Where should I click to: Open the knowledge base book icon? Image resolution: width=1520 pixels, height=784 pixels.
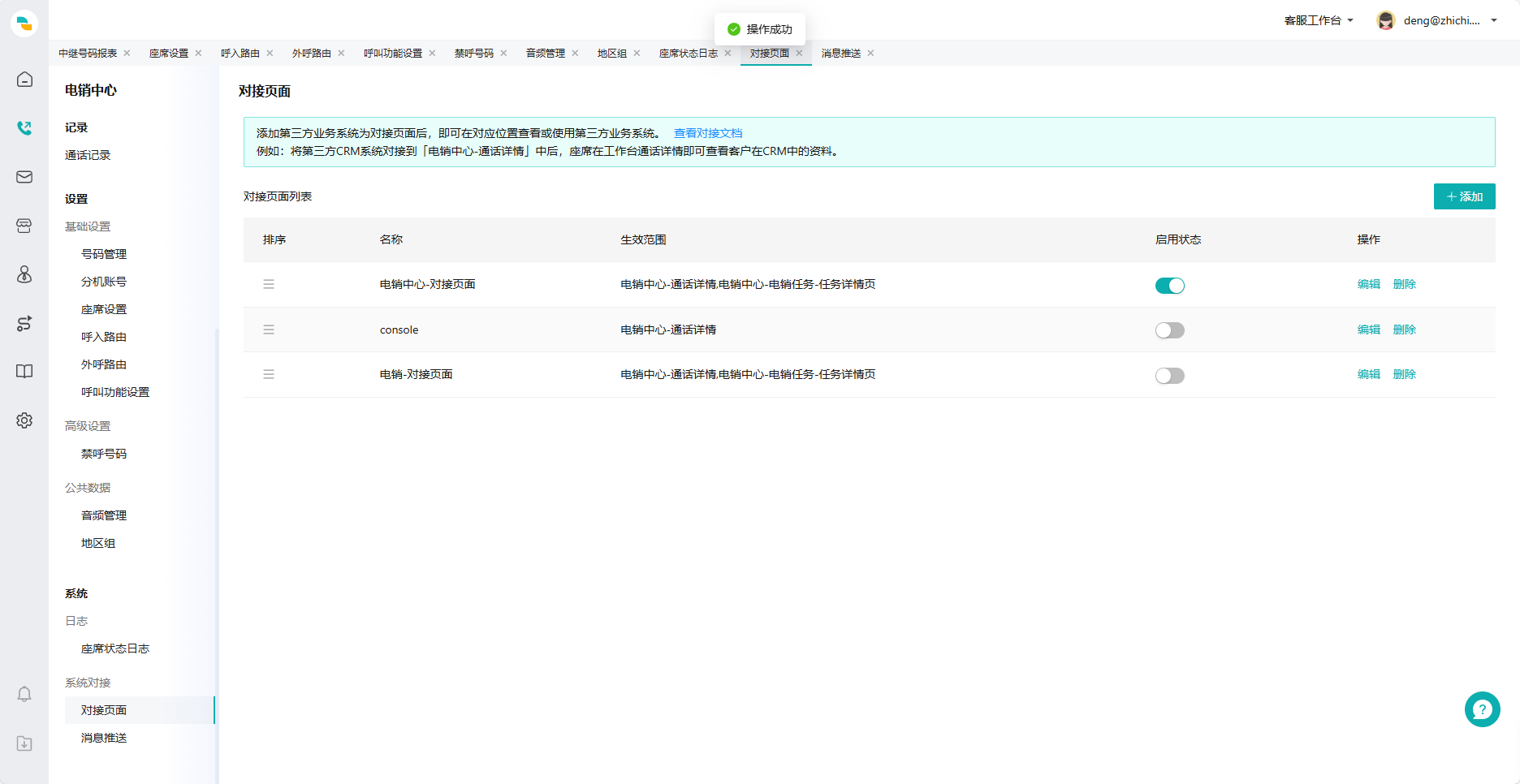[24, 372]
